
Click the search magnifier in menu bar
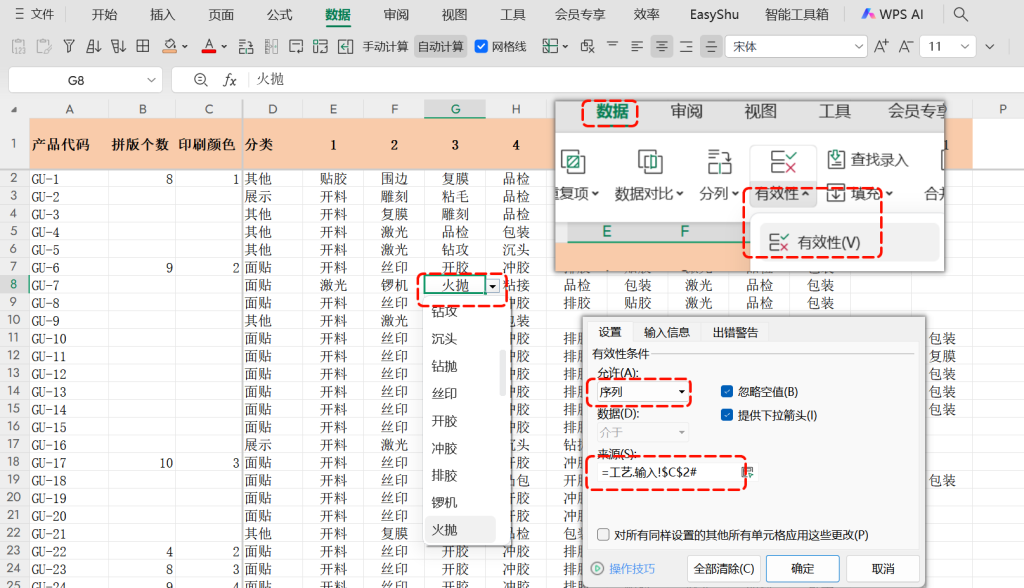960,14
